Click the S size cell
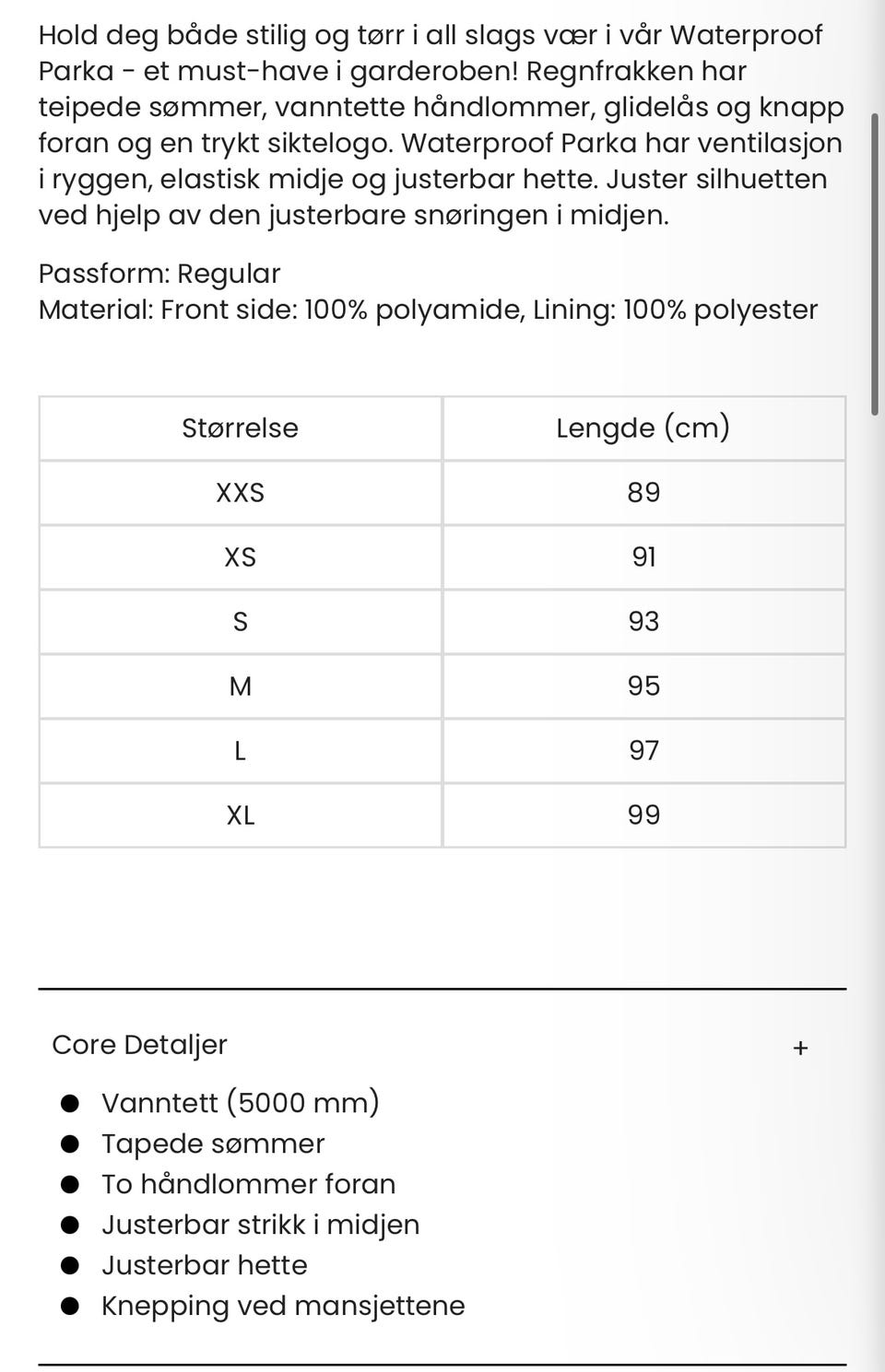Screen dimensions: 885x1372 click(241, 622)
